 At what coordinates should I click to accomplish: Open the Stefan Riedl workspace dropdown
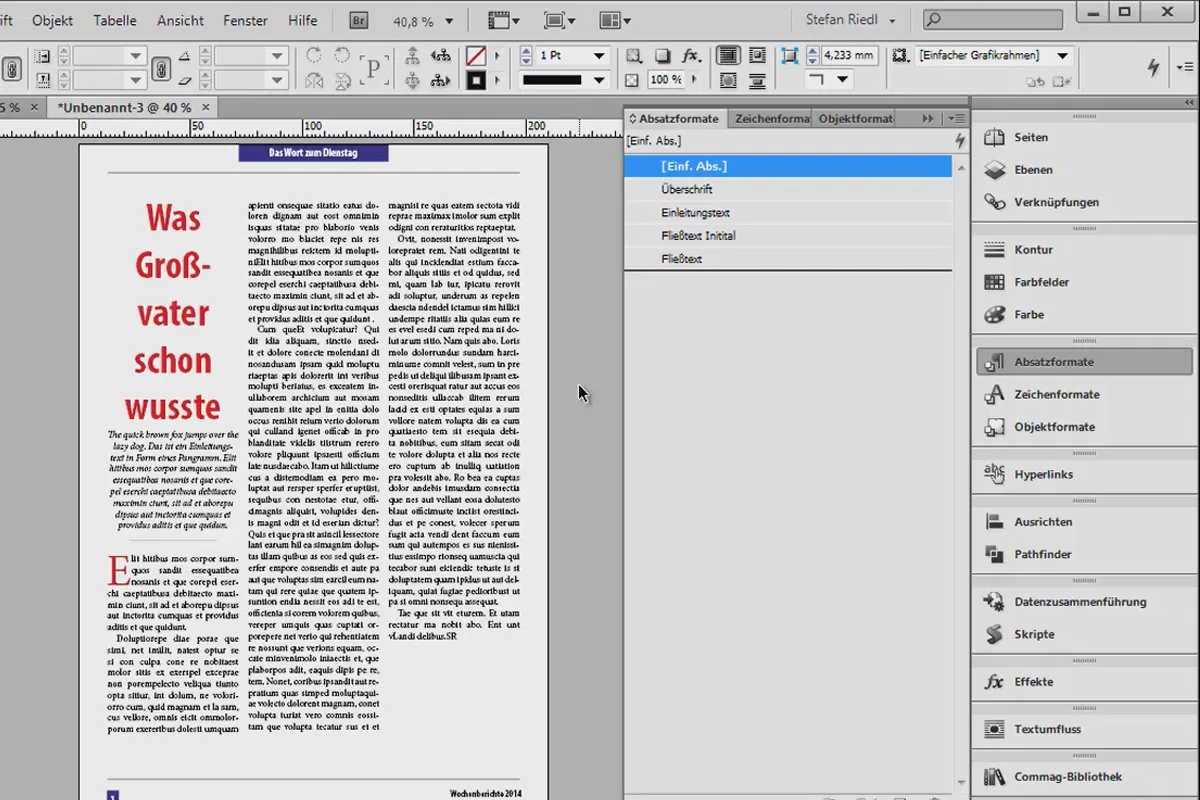(x=852, y=20)
